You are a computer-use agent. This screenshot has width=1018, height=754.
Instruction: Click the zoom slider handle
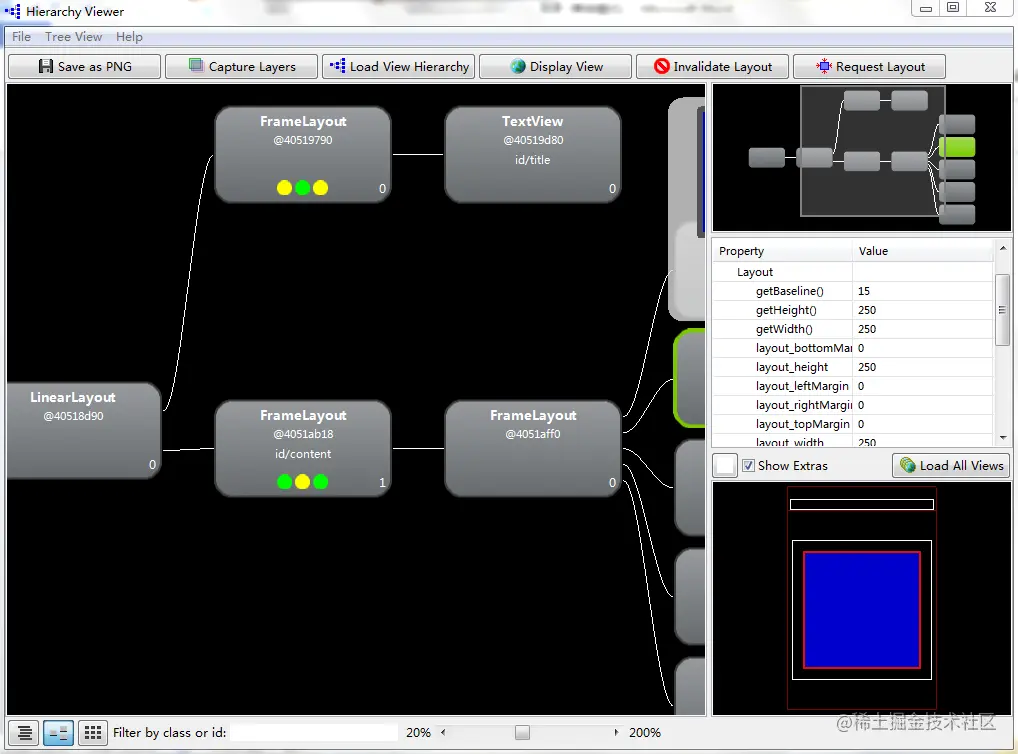(522, 733)
